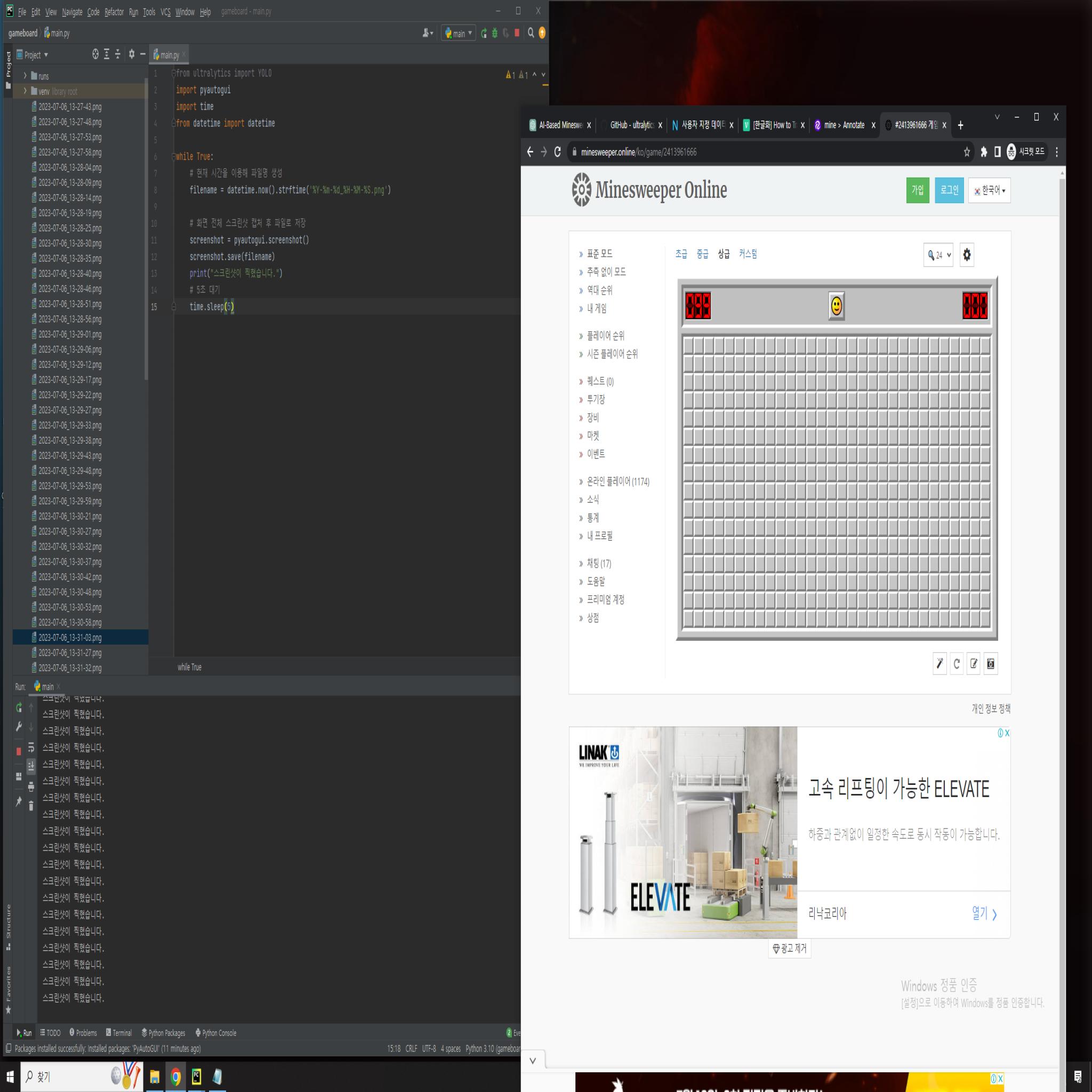The image size is (1092, 1092).
Task: Collapse the while True code block
Action: point(174,157)
